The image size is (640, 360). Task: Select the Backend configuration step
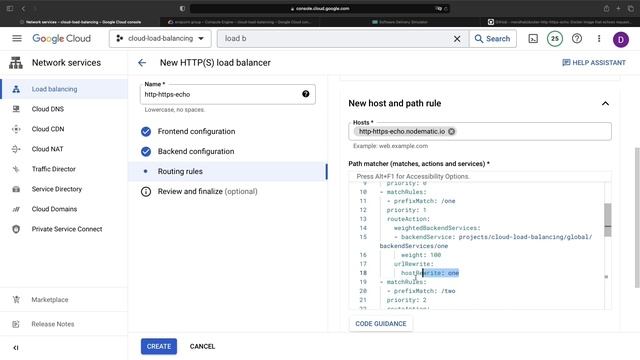pos(196,151)
